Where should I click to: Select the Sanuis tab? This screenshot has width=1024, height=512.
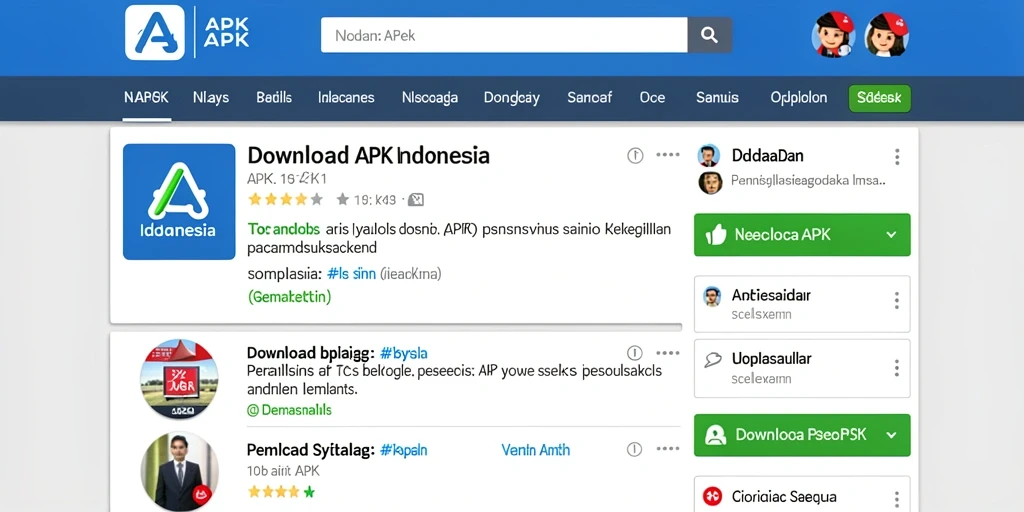coord(717,98)
